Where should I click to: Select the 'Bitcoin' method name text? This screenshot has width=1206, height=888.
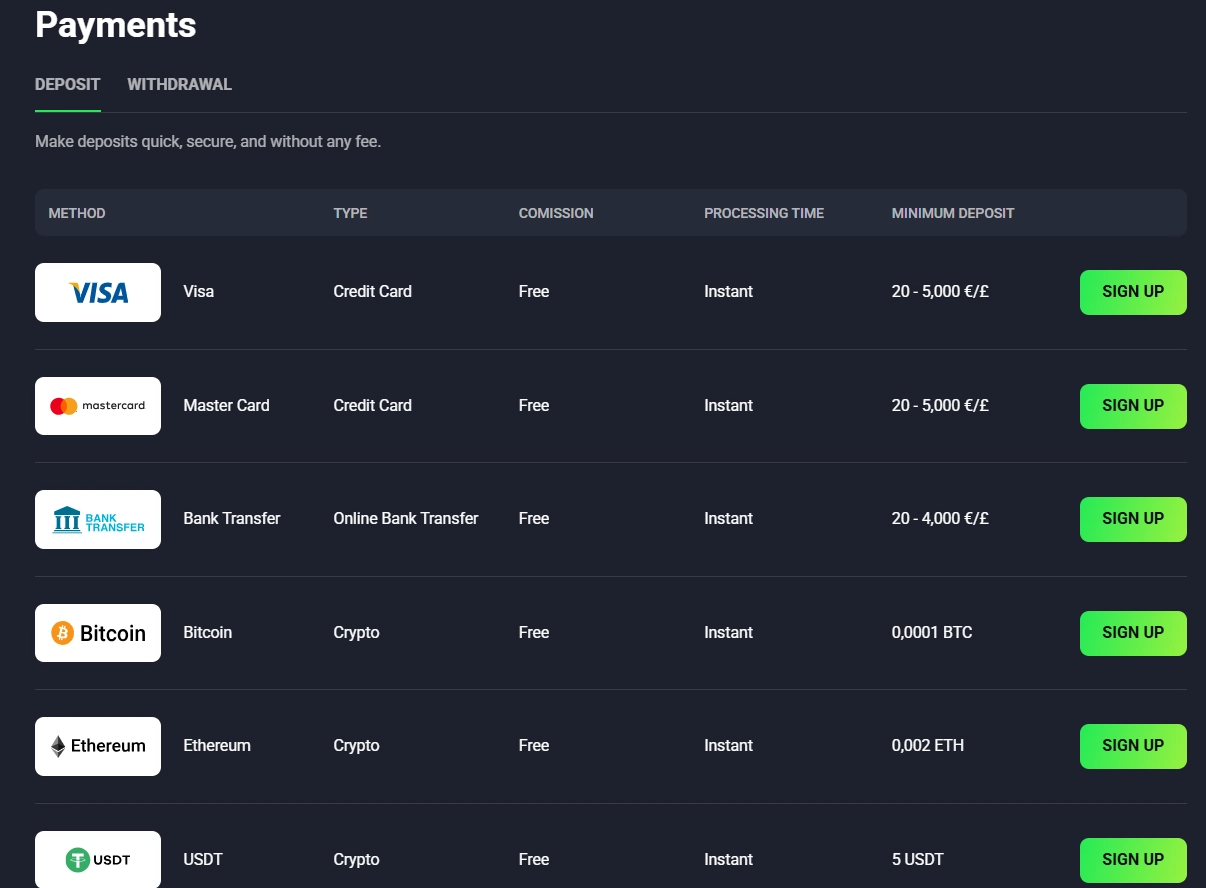coord(208,633)
